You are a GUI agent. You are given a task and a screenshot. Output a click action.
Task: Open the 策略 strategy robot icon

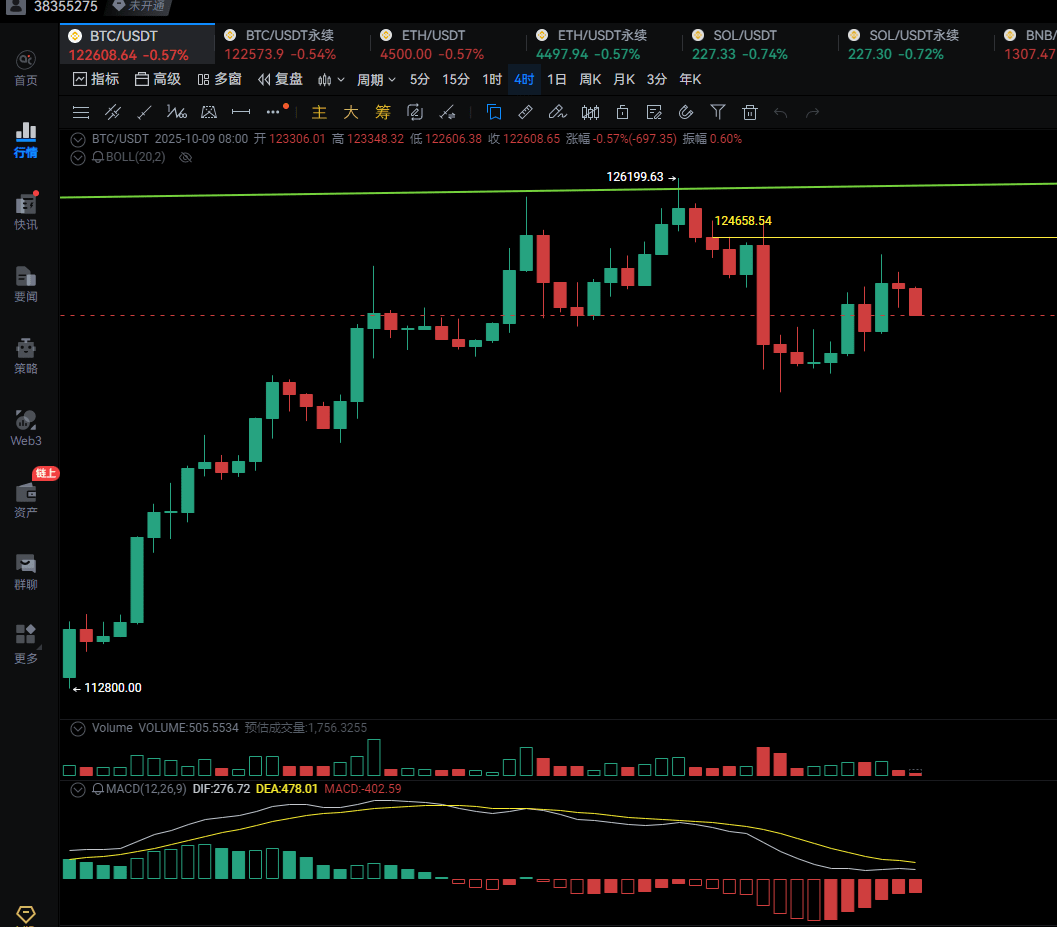(x=26, y=355)
